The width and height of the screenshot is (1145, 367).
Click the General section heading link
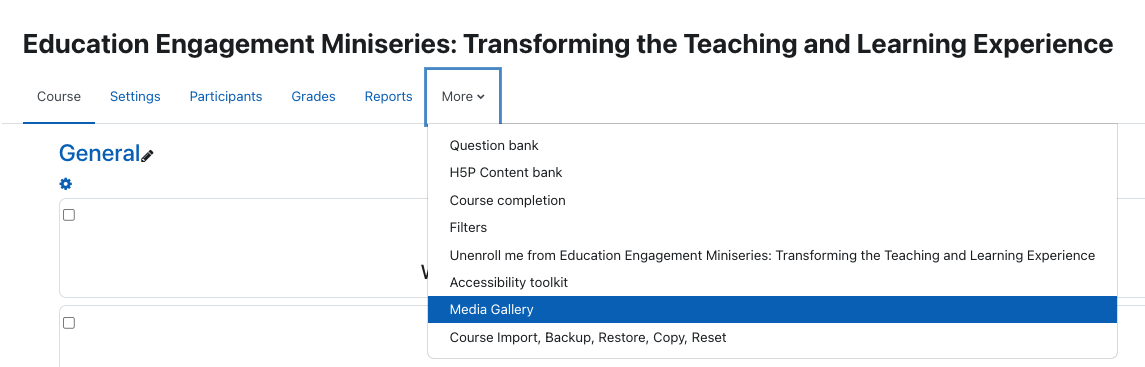[x=99, y=153]
